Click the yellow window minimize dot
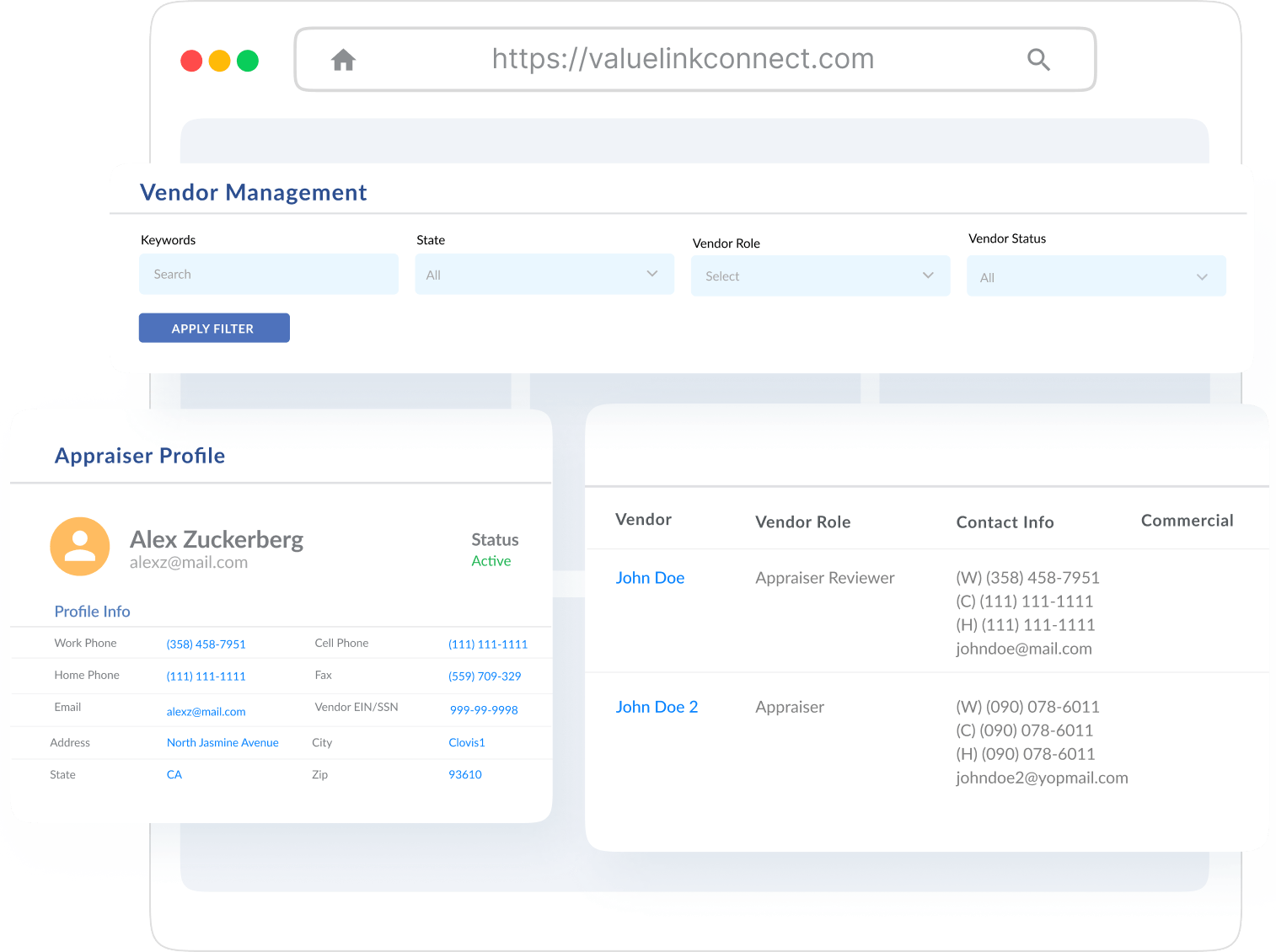Image resolution: width=1276 pixels, height=952 pixels. (x=220, y=61)
